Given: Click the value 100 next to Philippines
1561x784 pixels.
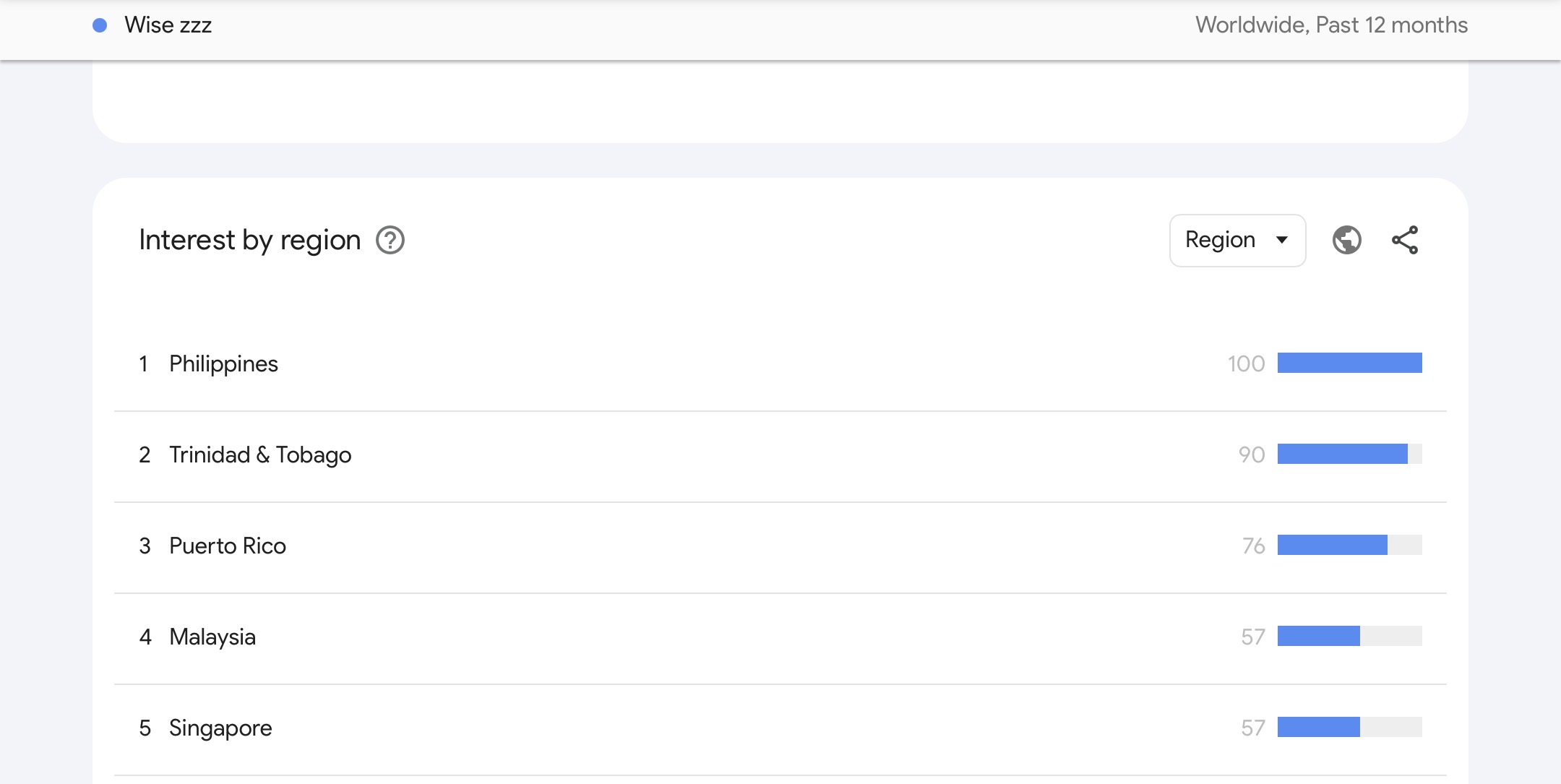Looking at the screenshot, I should pyautogui.click(x=1247, y=363).
